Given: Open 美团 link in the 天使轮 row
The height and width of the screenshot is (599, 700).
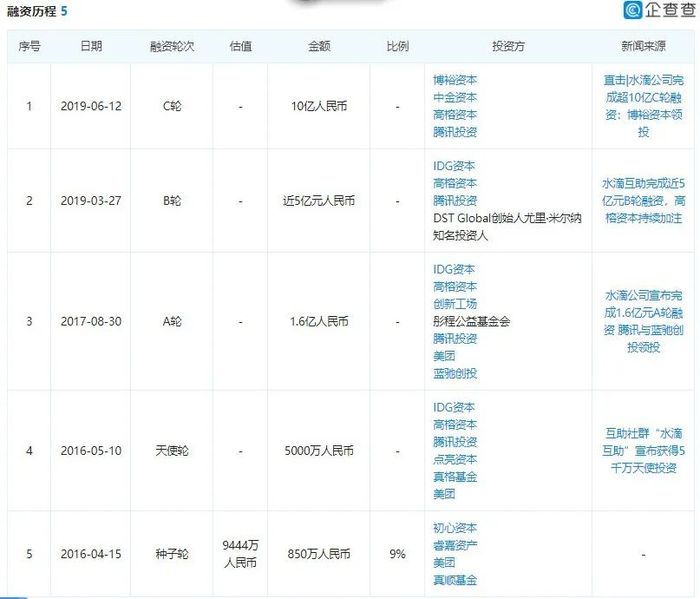Looking at the screenshot, I should coord(444,495).
